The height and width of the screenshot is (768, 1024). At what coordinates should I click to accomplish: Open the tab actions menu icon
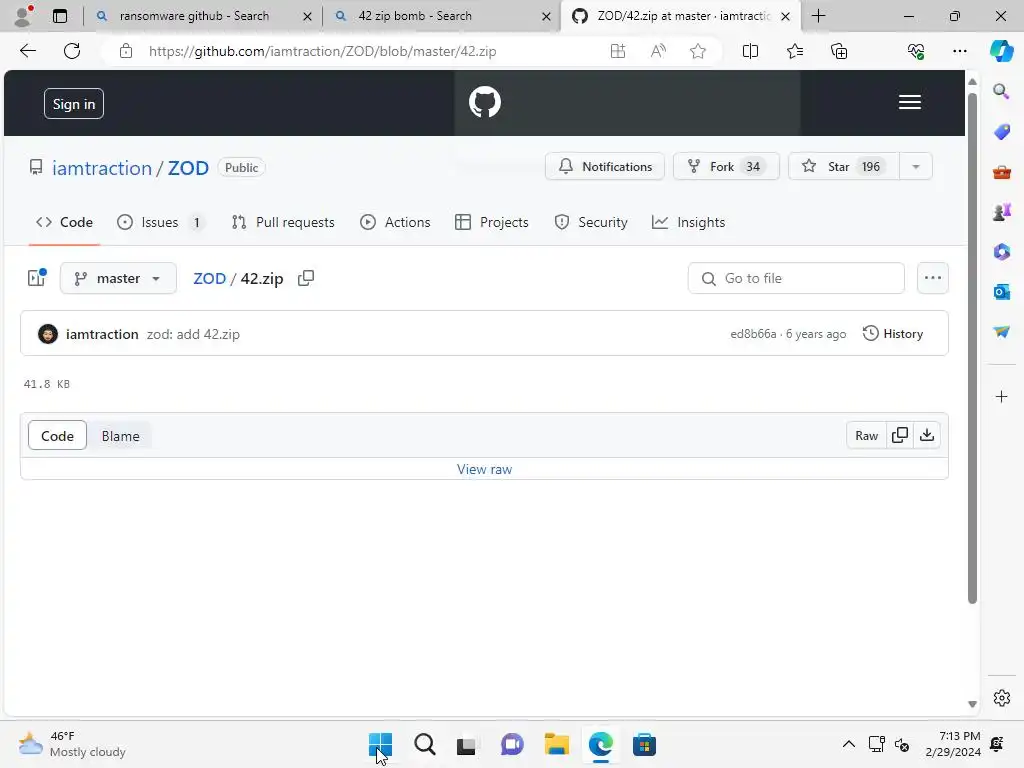coord(59,16)
